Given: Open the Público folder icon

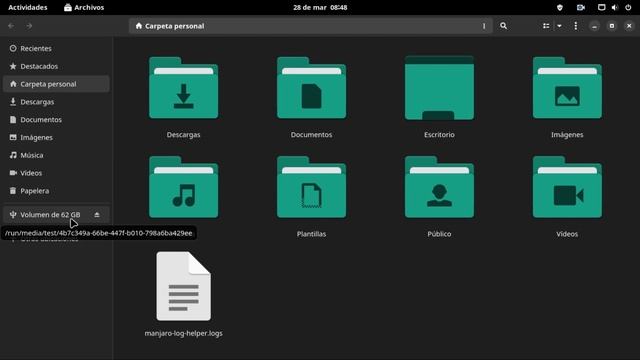Looking at the screenshot, I should [x=439, y=187].
